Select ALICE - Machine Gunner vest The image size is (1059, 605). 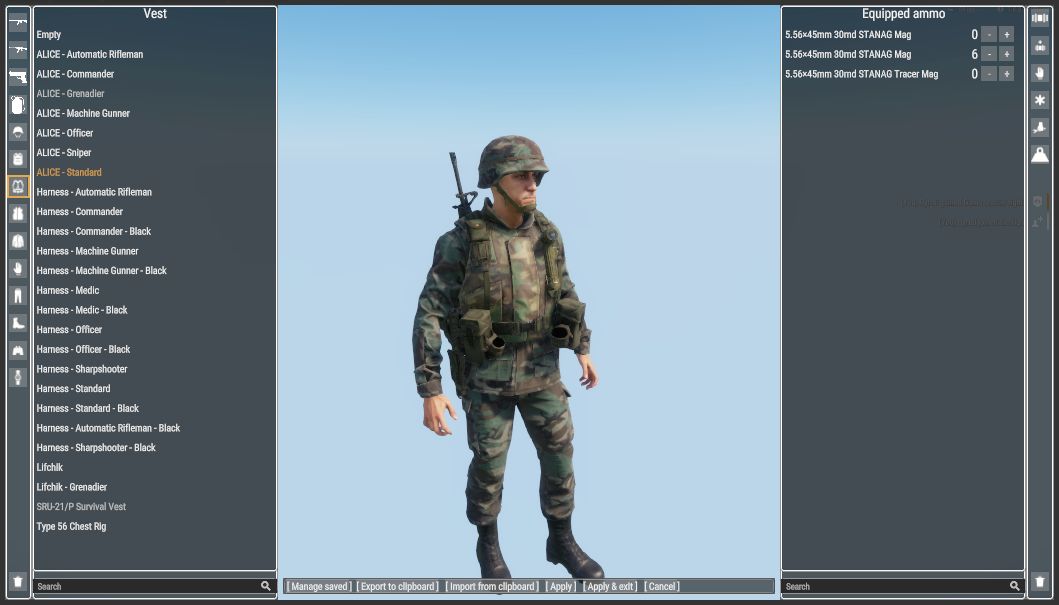coord(83,113)
